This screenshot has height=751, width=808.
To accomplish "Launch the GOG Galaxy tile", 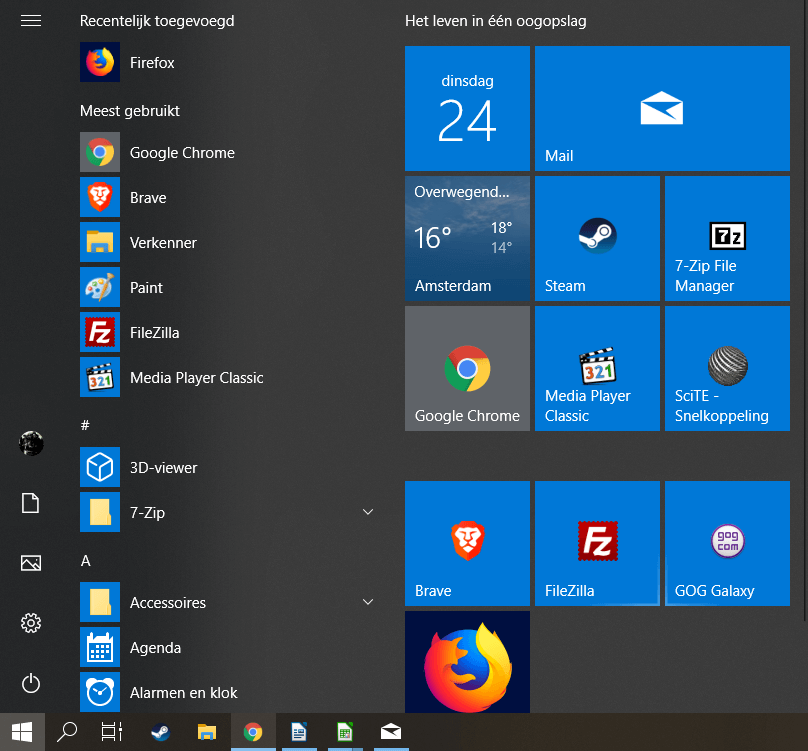I will [727, 543].
